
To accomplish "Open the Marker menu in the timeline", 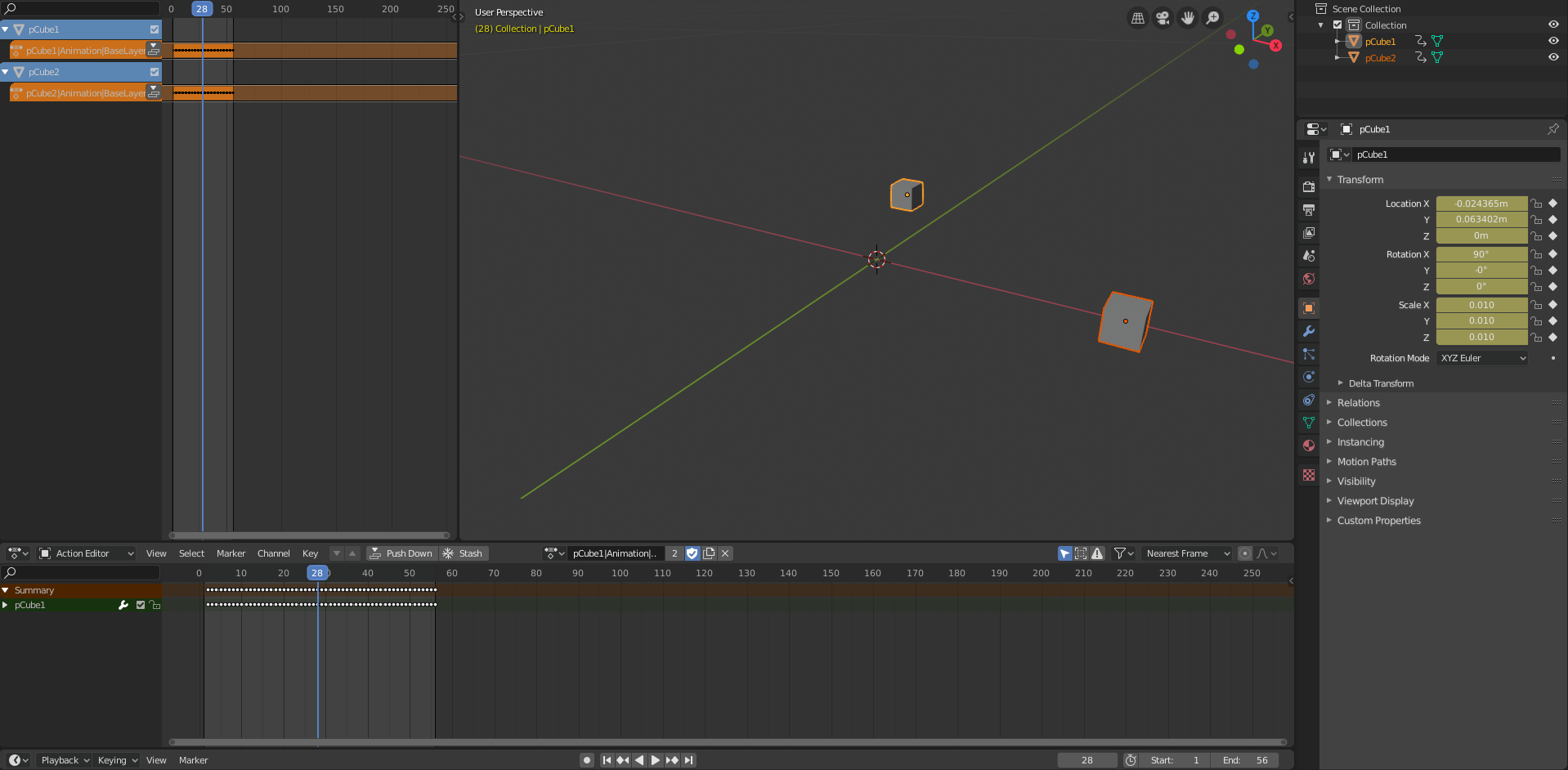I will tap(193, 760).
